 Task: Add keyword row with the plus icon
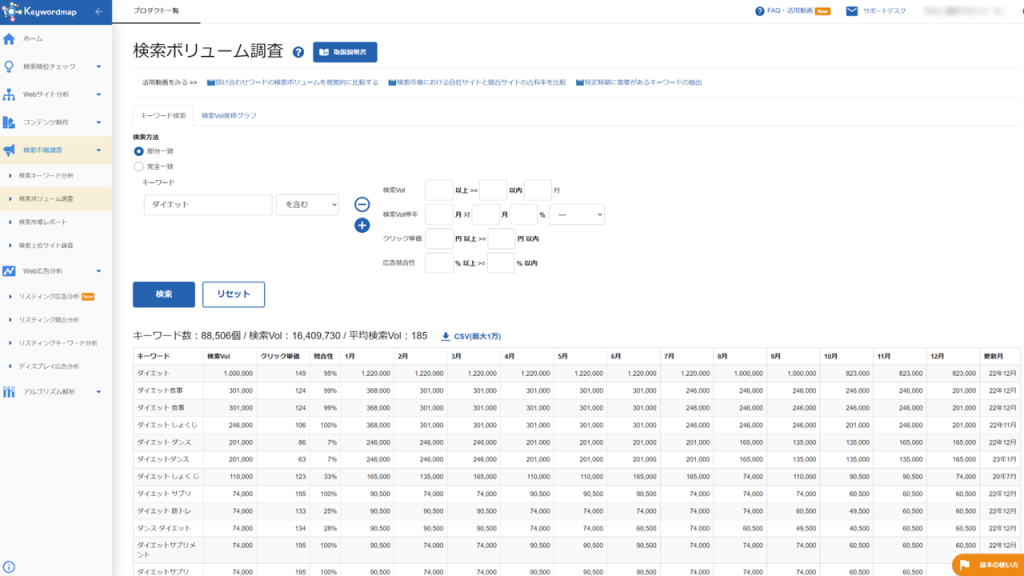362,225
